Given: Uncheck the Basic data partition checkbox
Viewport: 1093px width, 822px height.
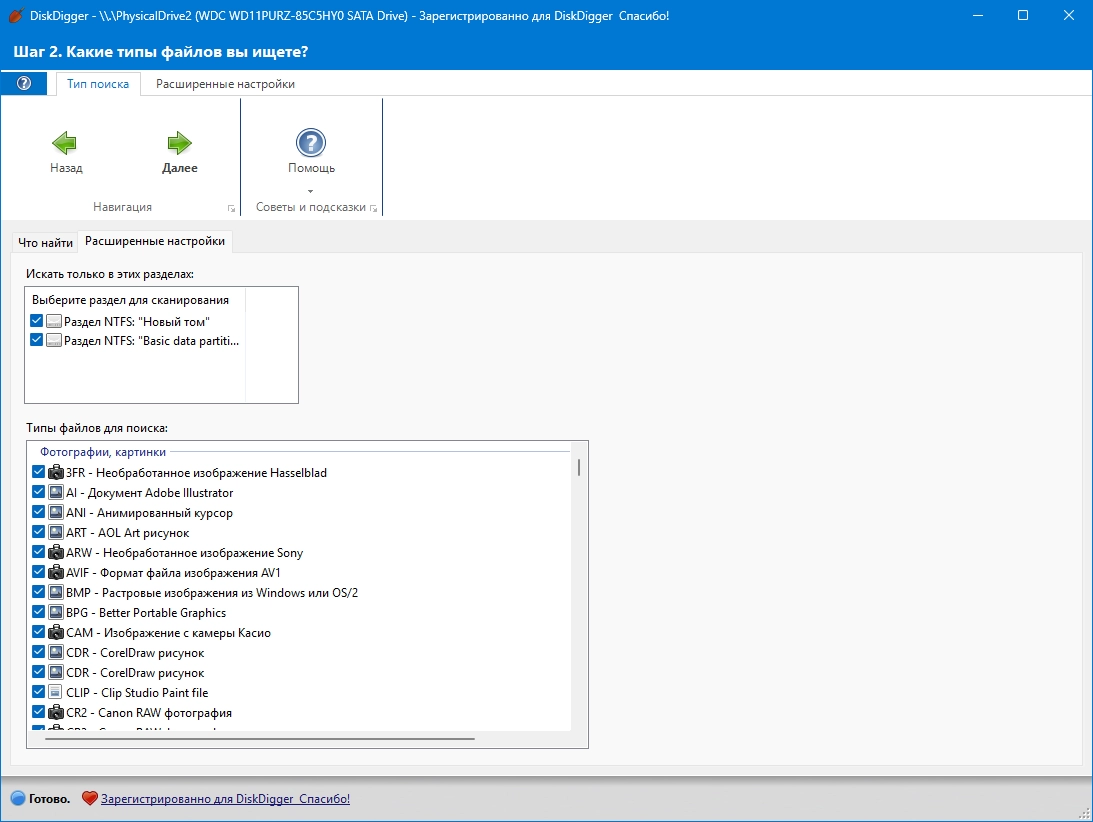Looking at the screenshot, I should [37, 340].
